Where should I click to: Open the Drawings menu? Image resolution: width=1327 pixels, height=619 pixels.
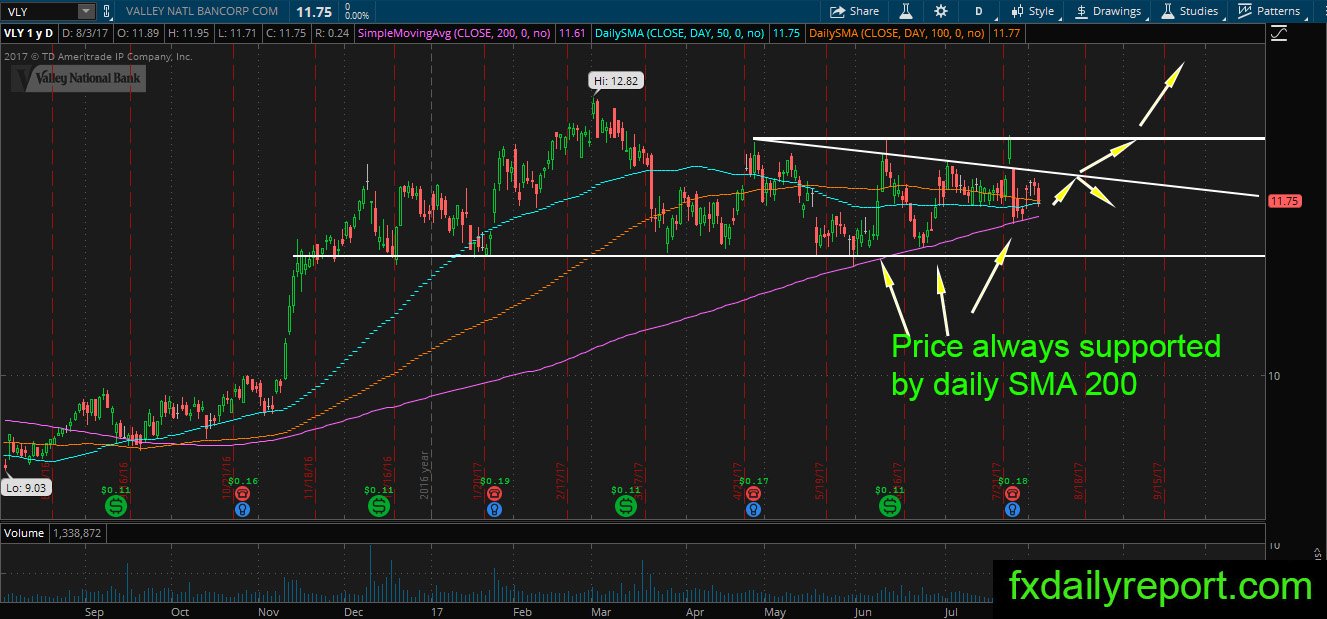(1109, 11)
